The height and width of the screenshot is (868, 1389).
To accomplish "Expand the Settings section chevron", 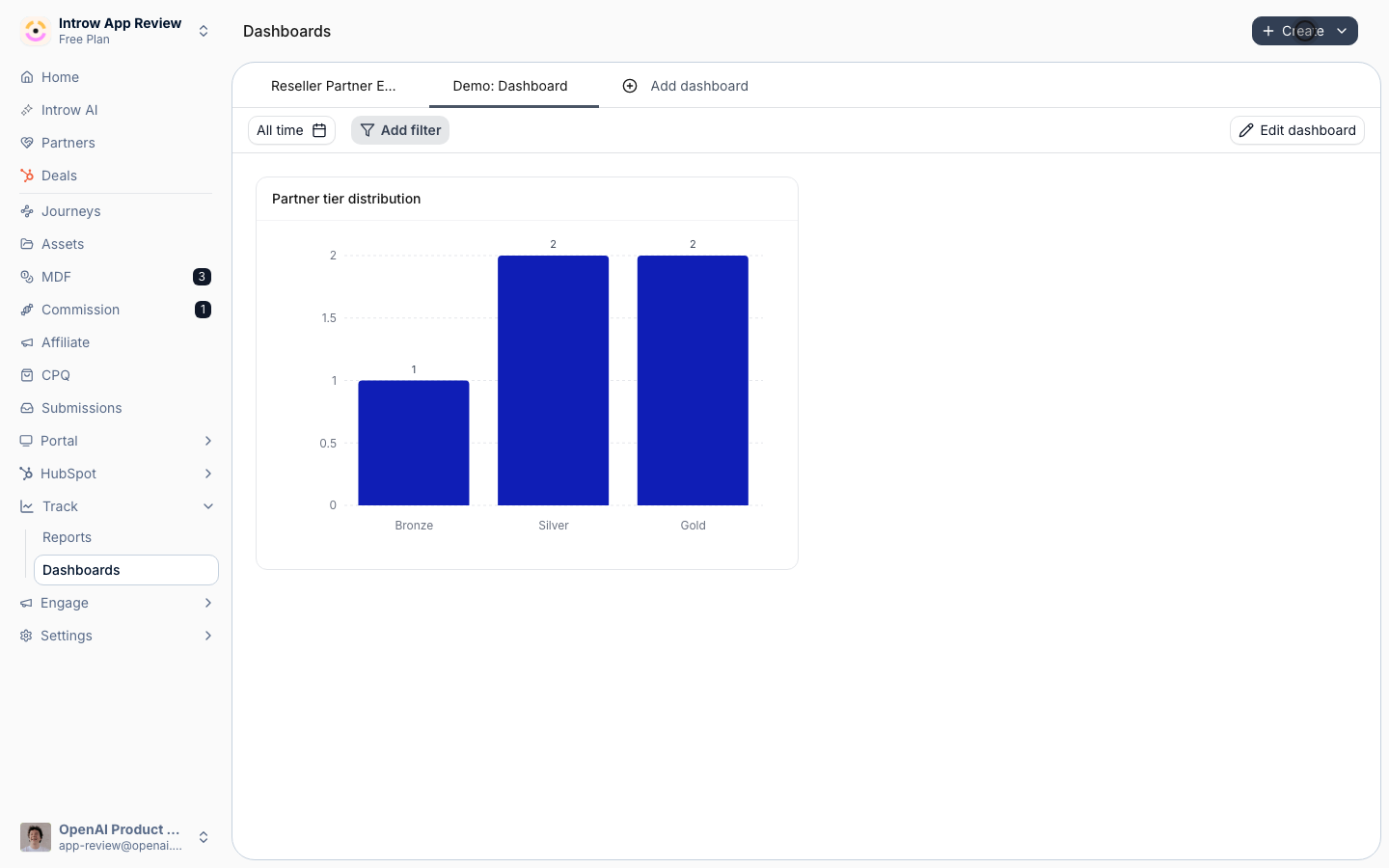I will coord(208,636).
